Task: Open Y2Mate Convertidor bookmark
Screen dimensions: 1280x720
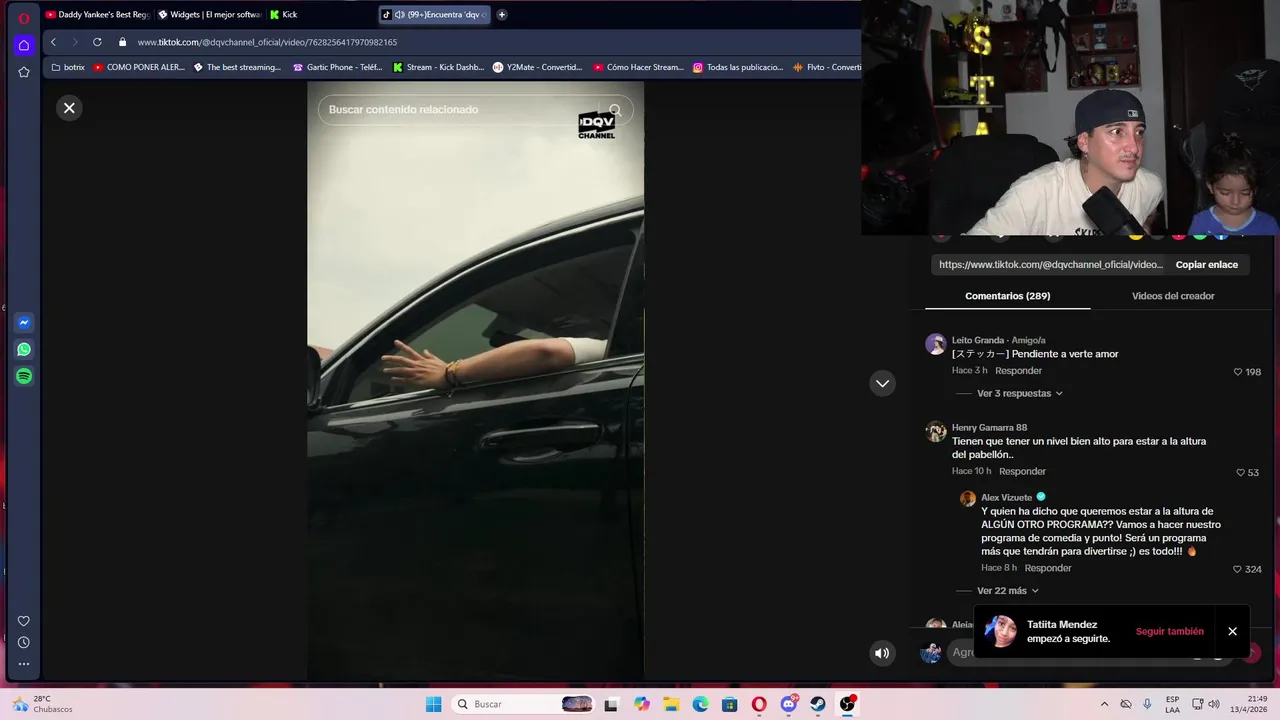Action: click(538, 67)
